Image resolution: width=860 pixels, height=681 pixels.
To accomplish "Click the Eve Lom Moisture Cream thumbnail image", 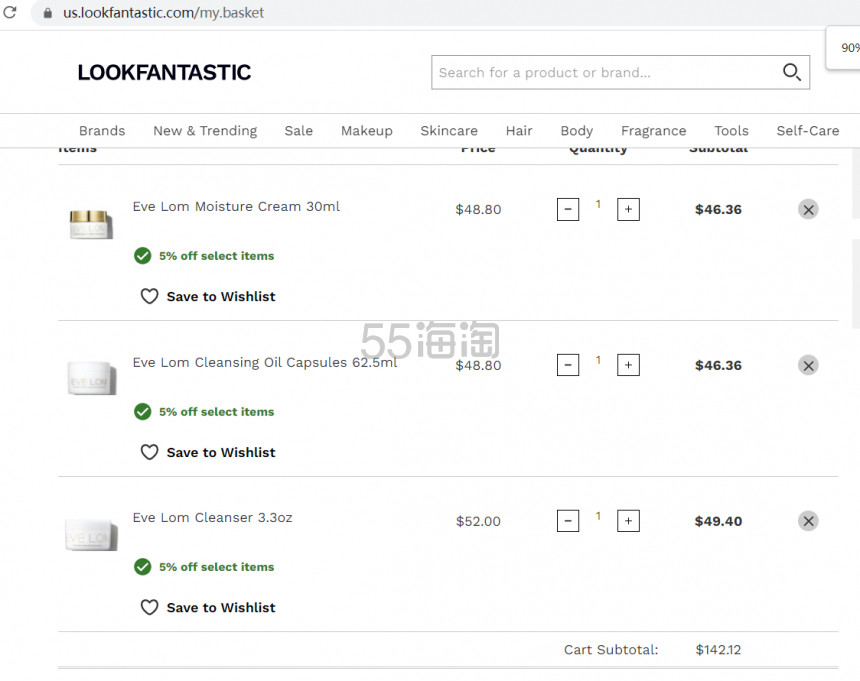I will [x=91, y=224].
